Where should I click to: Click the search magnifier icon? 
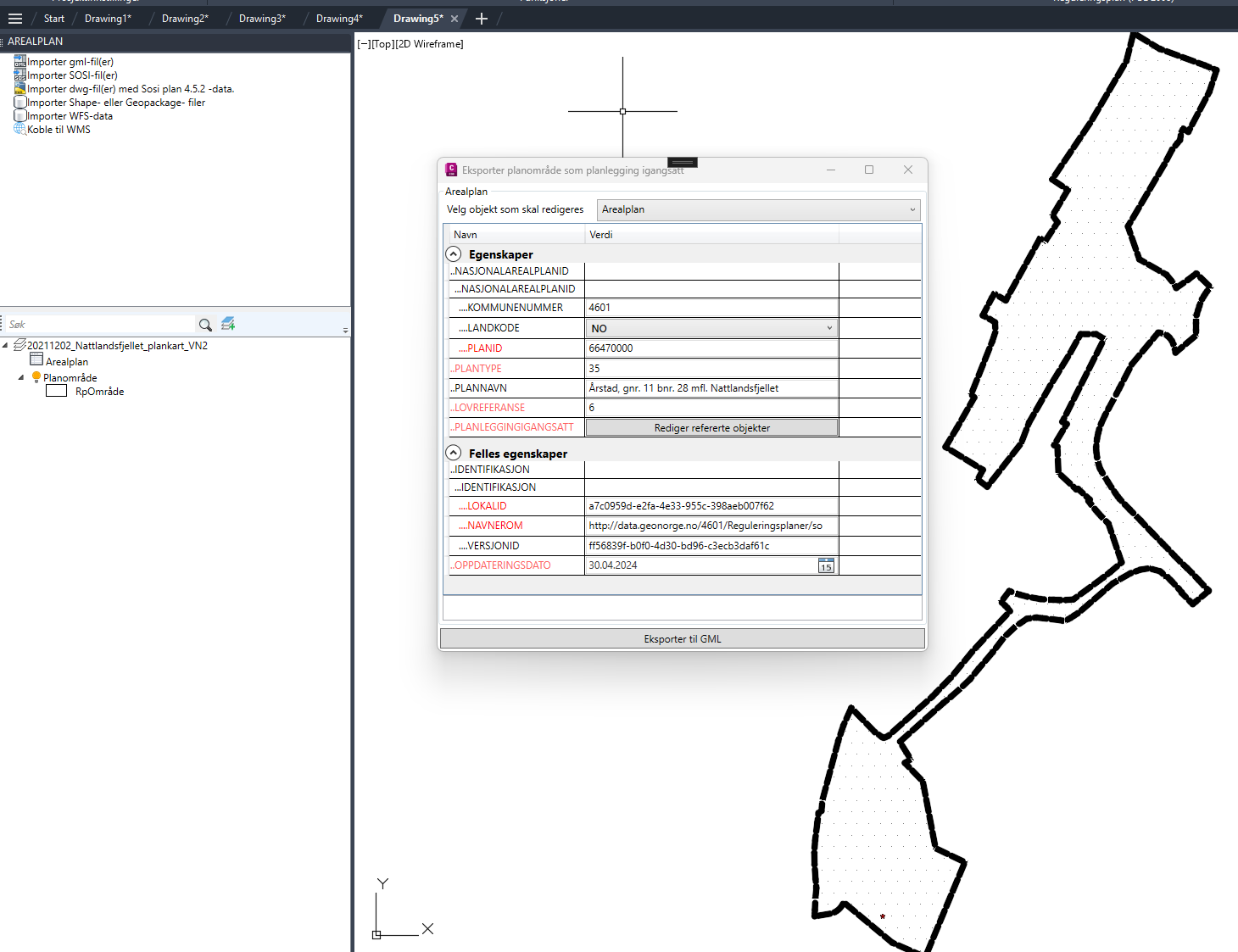click(x=205, y=325)
